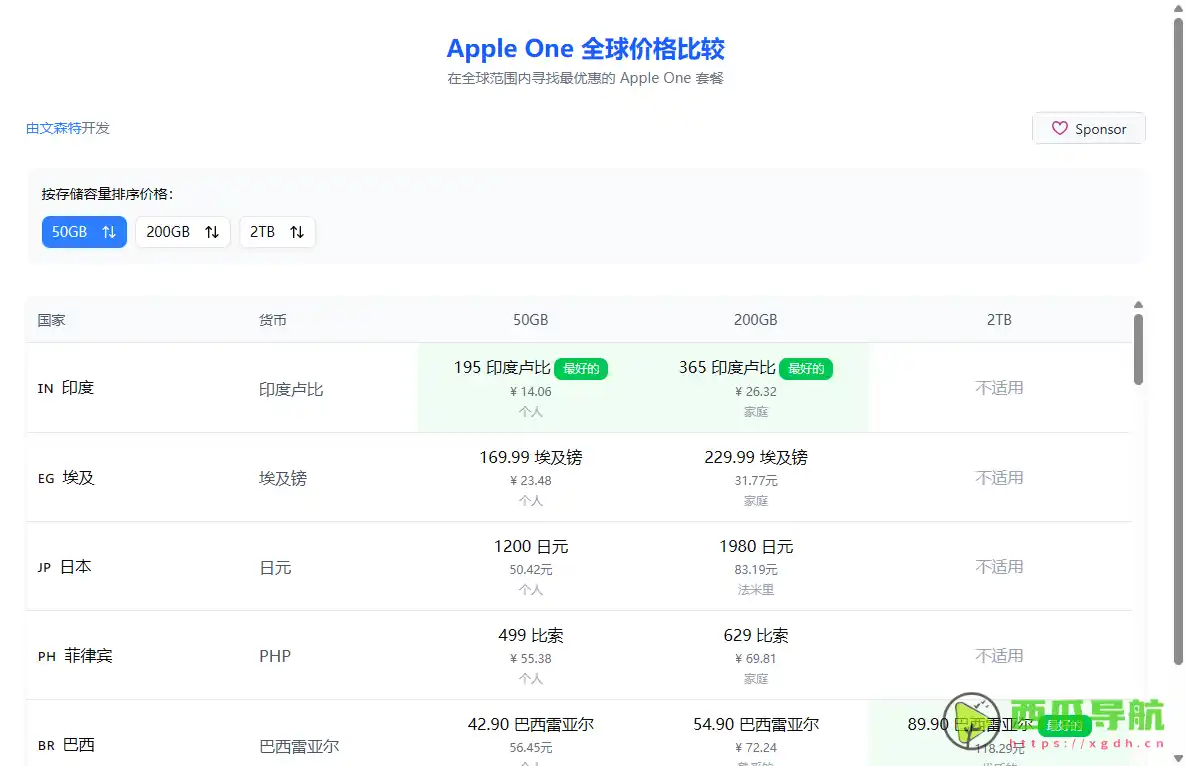Open the 文森特 developer link
The height and width of the screenshot is (766, 1186).
click(54, 128)
